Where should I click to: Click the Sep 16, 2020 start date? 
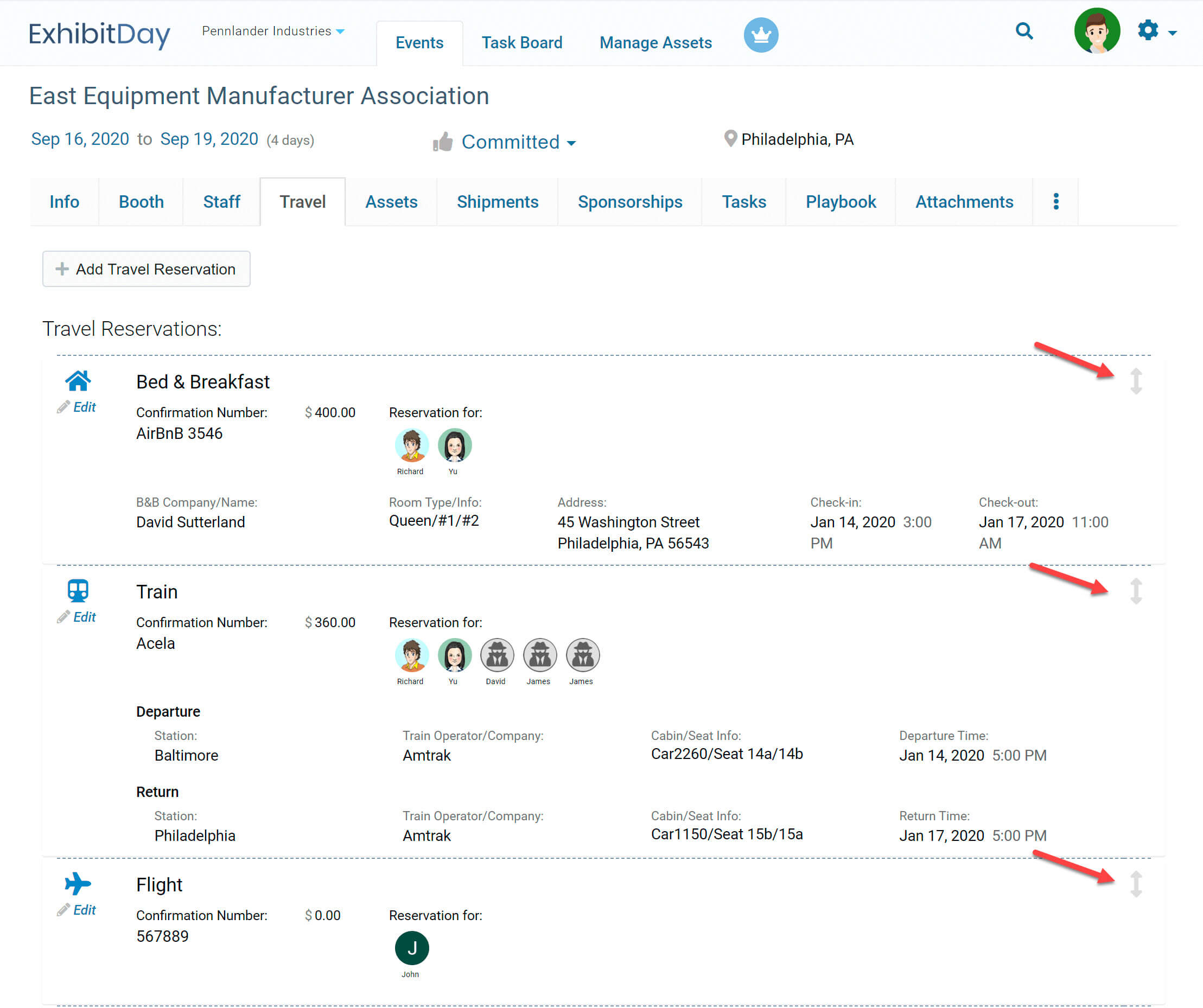[x=80, y=139]
